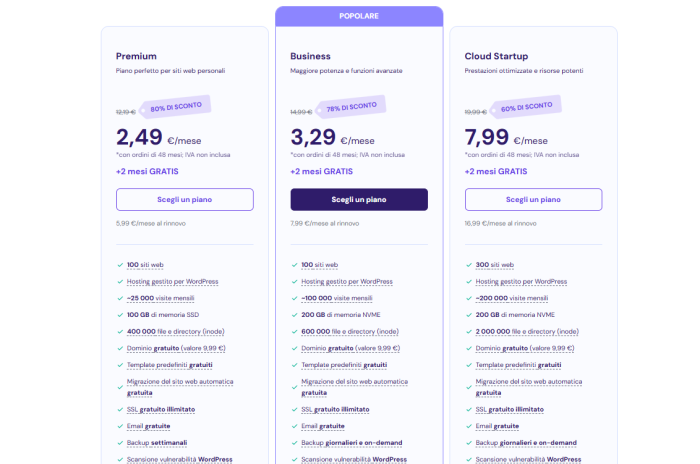The image size is (700, 464).
Task: Click the checkmark next to Premium Backup settimanali
Action: [x=120, y=442]
